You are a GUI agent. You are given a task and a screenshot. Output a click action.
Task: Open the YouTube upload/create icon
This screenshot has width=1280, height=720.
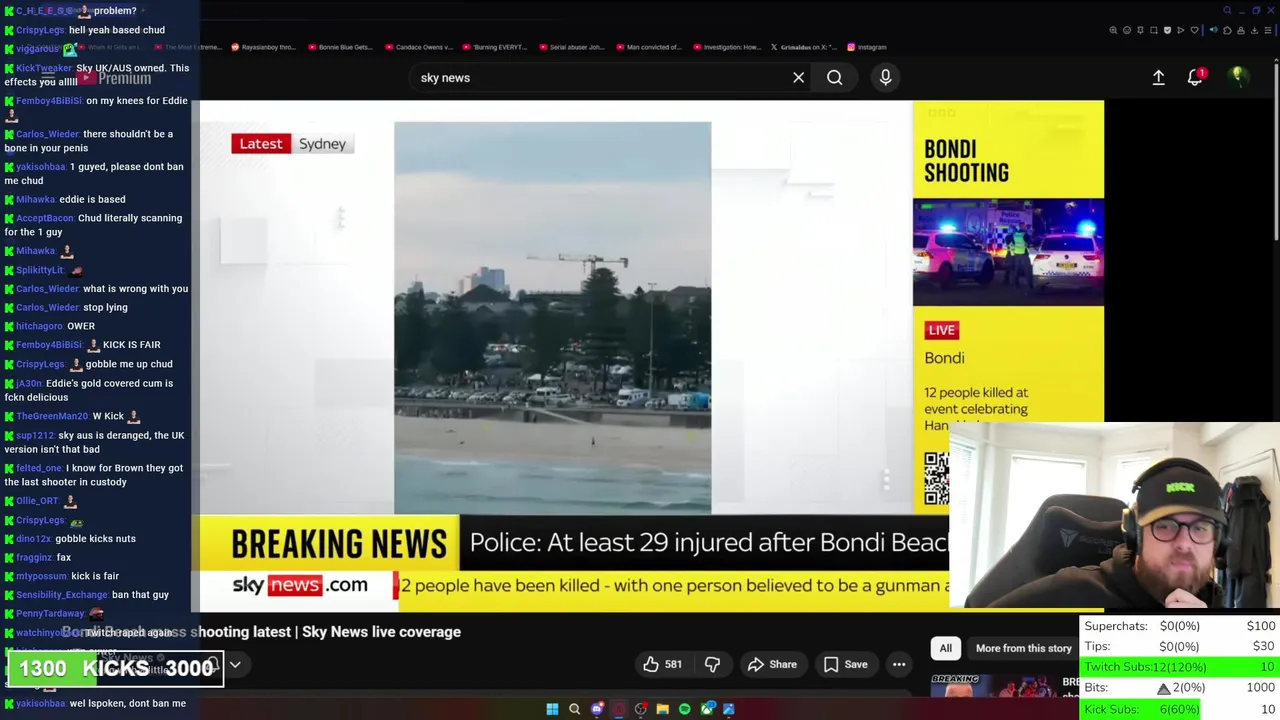click(x=1158, y=77)
